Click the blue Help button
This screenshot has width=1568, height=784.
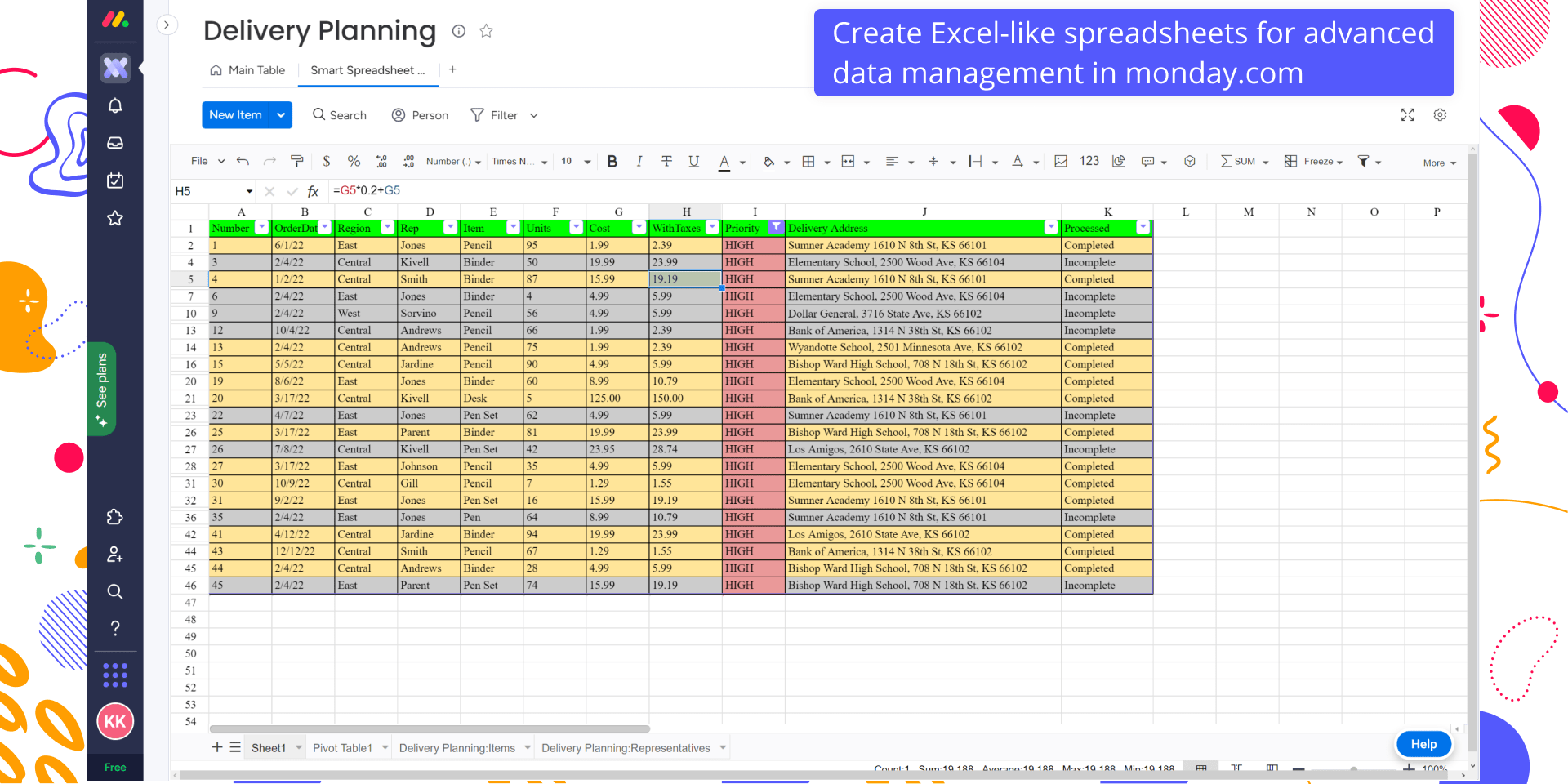(x=1423, y=744)
